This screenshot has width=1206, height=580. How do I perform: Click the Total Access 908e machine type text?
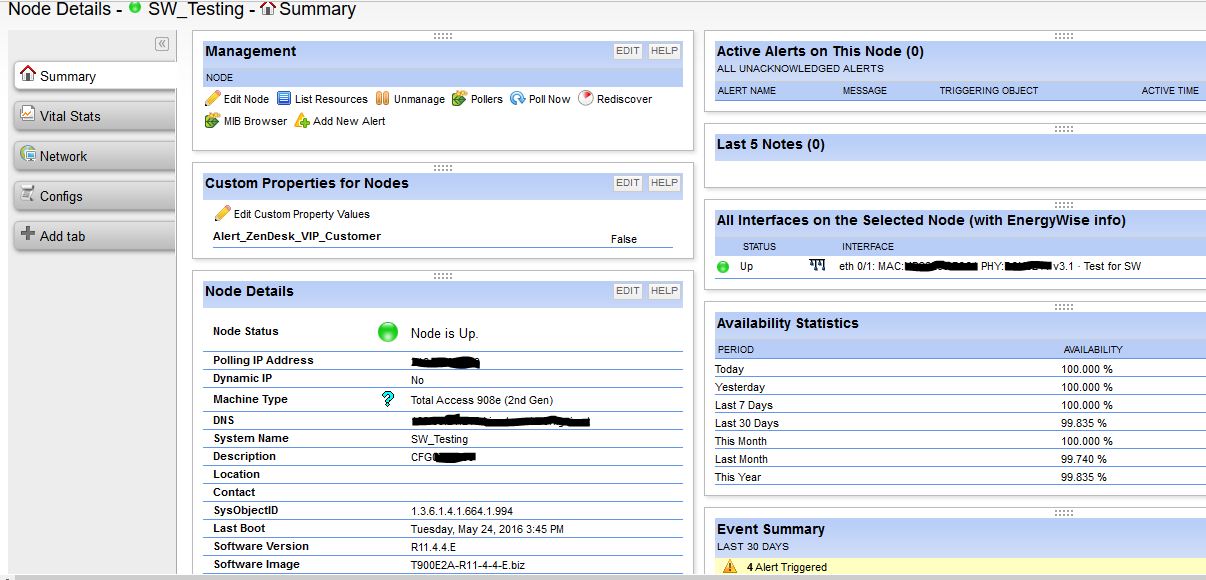pos(482,400)
